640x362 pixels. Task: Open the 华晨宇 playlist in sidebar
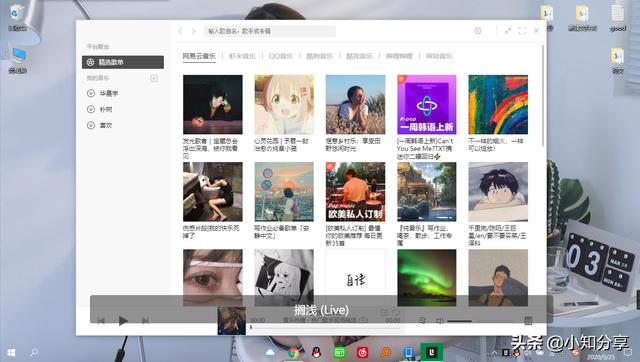point(123,93)
